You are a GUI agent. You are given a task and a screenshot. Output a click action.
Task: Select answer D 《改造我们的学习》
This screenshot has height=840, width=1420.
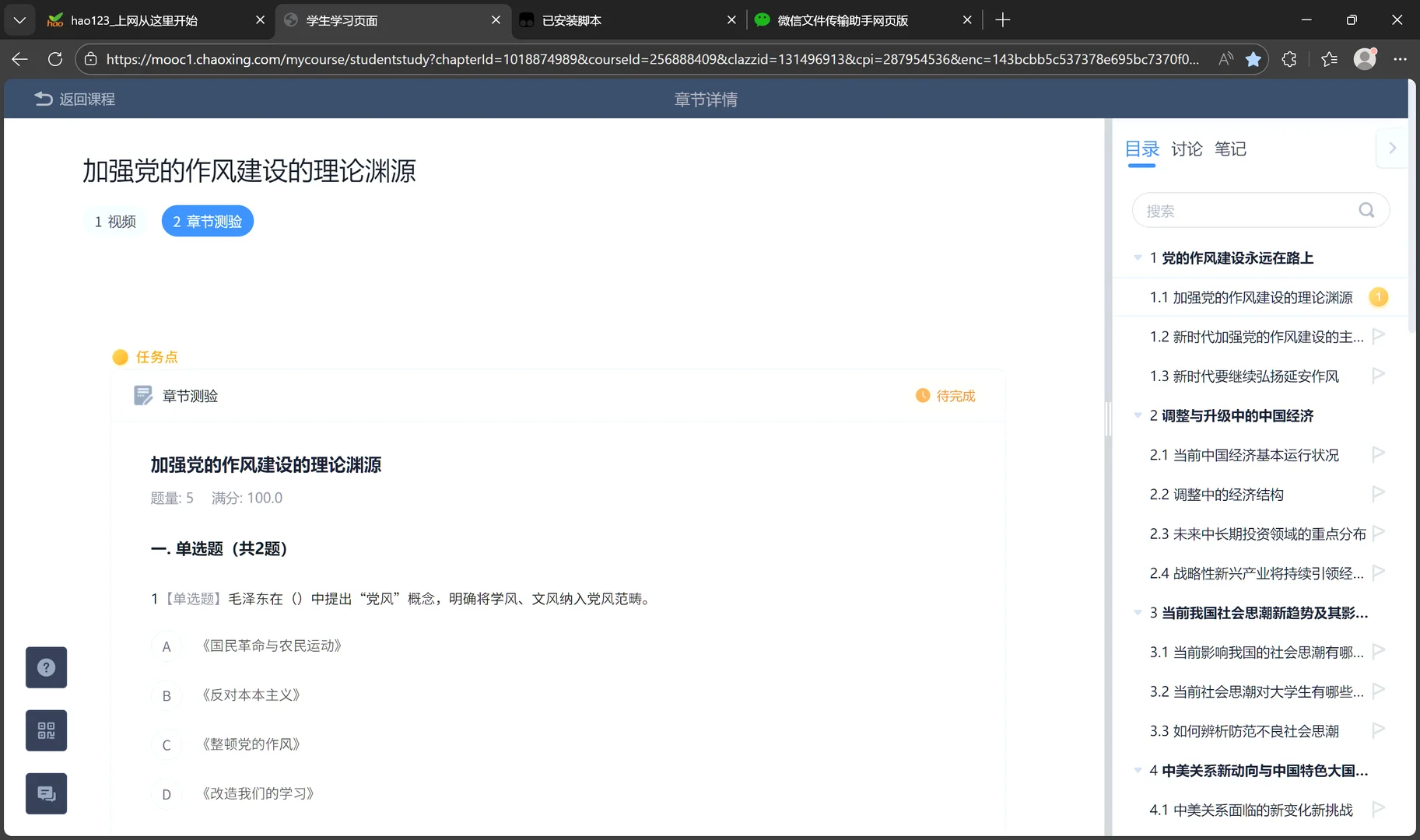point(167,794)
